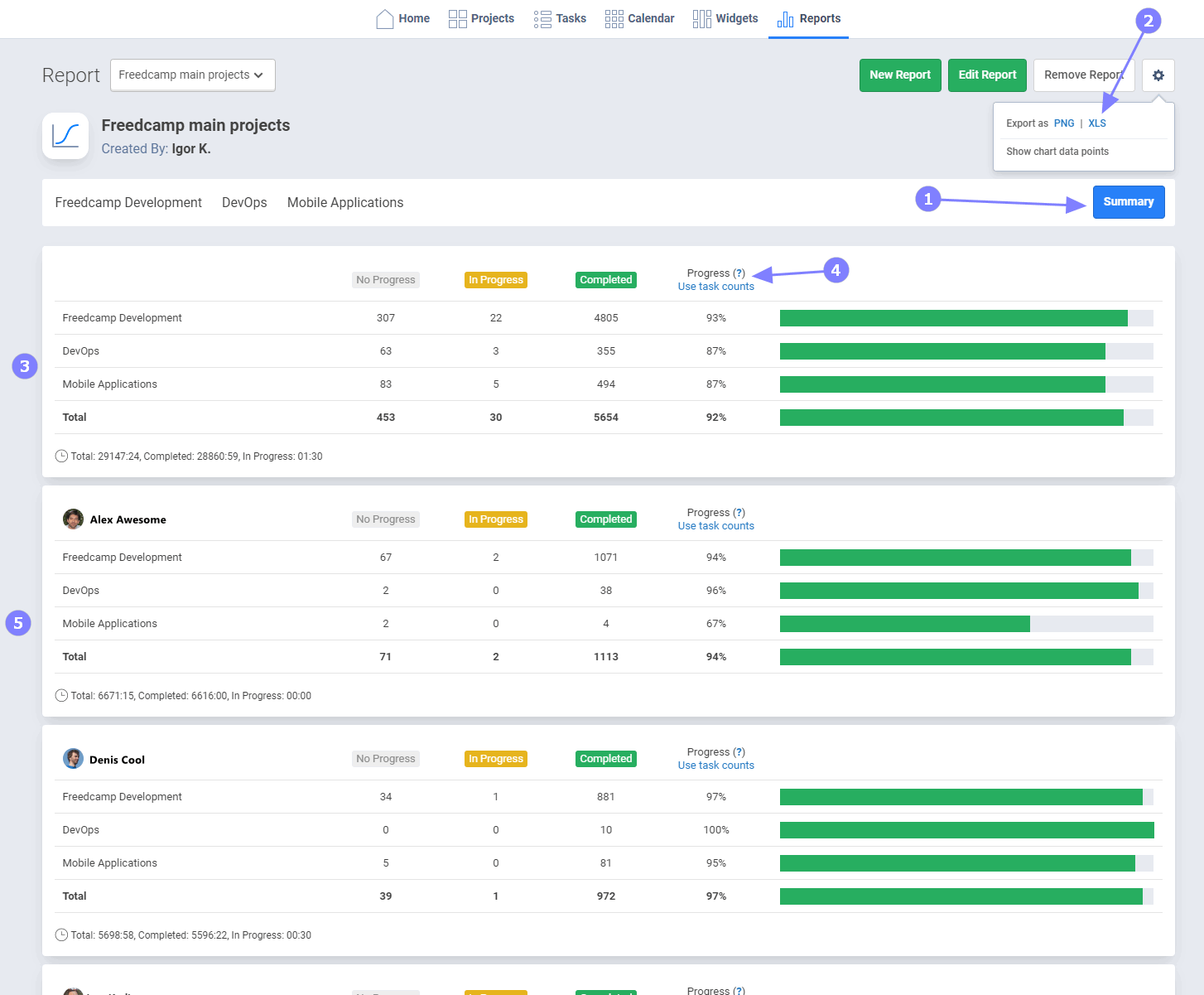Switch to the DevOps project tab

point(244,203)
